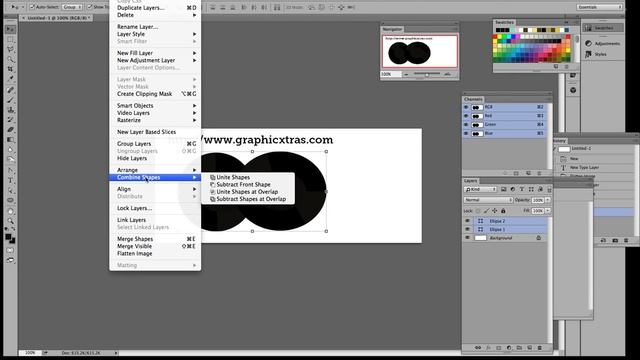
Task: Click the Navigator preview thumbnail
Action: pos(420,51)
